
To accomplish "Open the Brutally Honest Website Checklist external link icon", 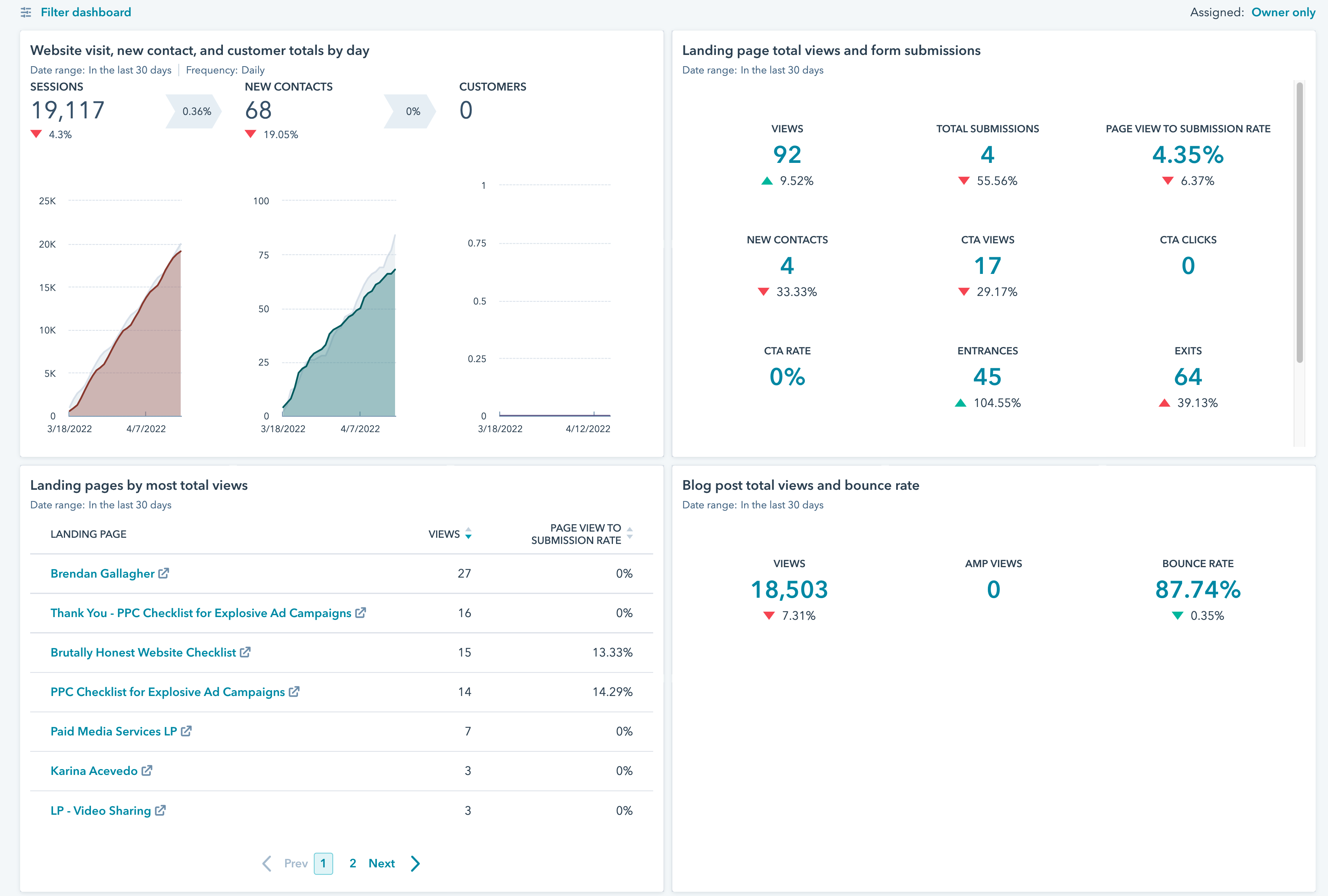I will pyautogui.click(x=246, y=653).
